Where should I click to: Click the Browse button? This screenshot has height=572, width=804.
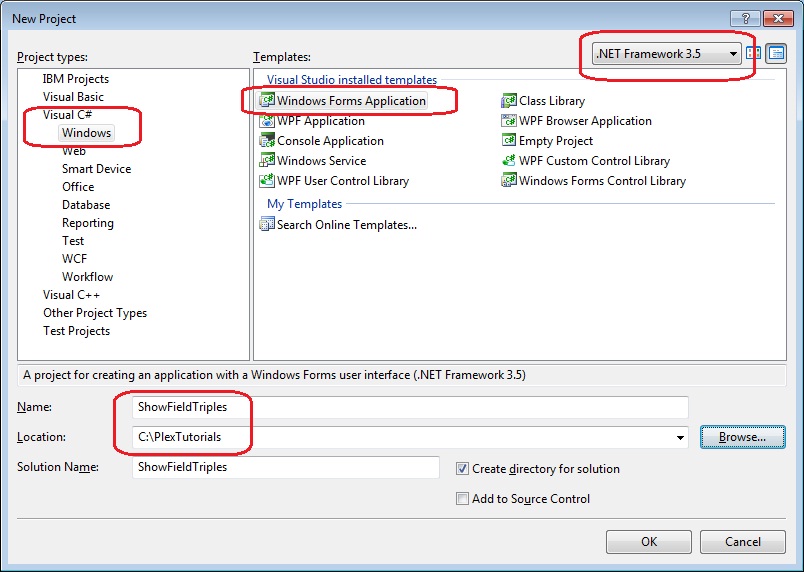[742, 437]
